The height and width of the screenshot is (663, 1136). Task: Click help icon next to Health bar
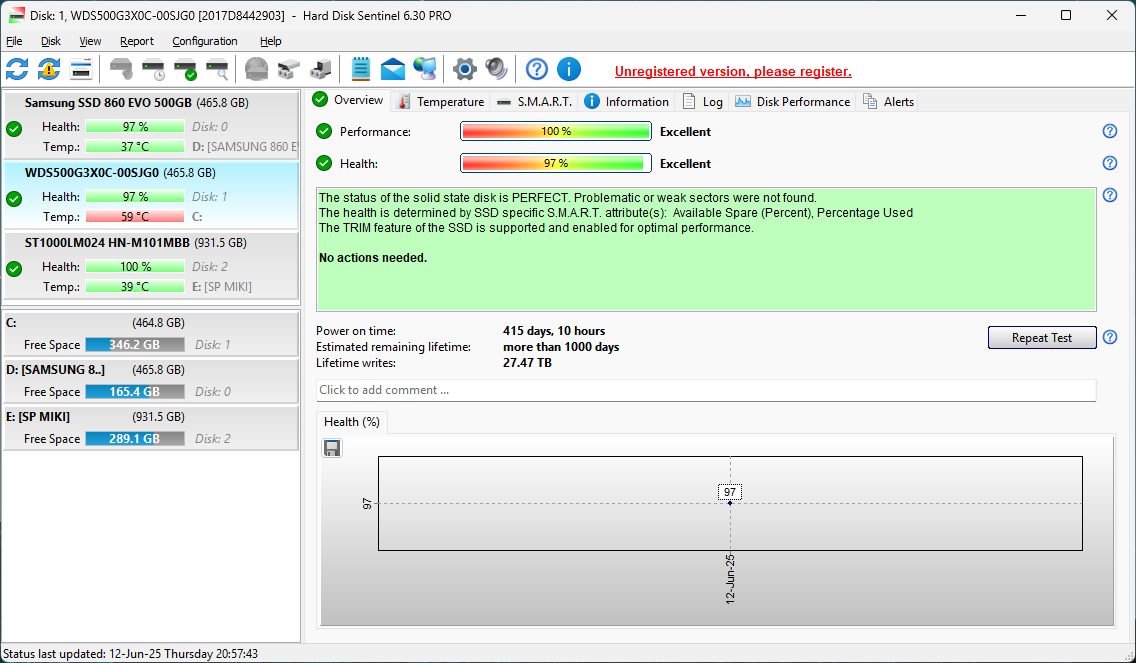point(1109,163)
